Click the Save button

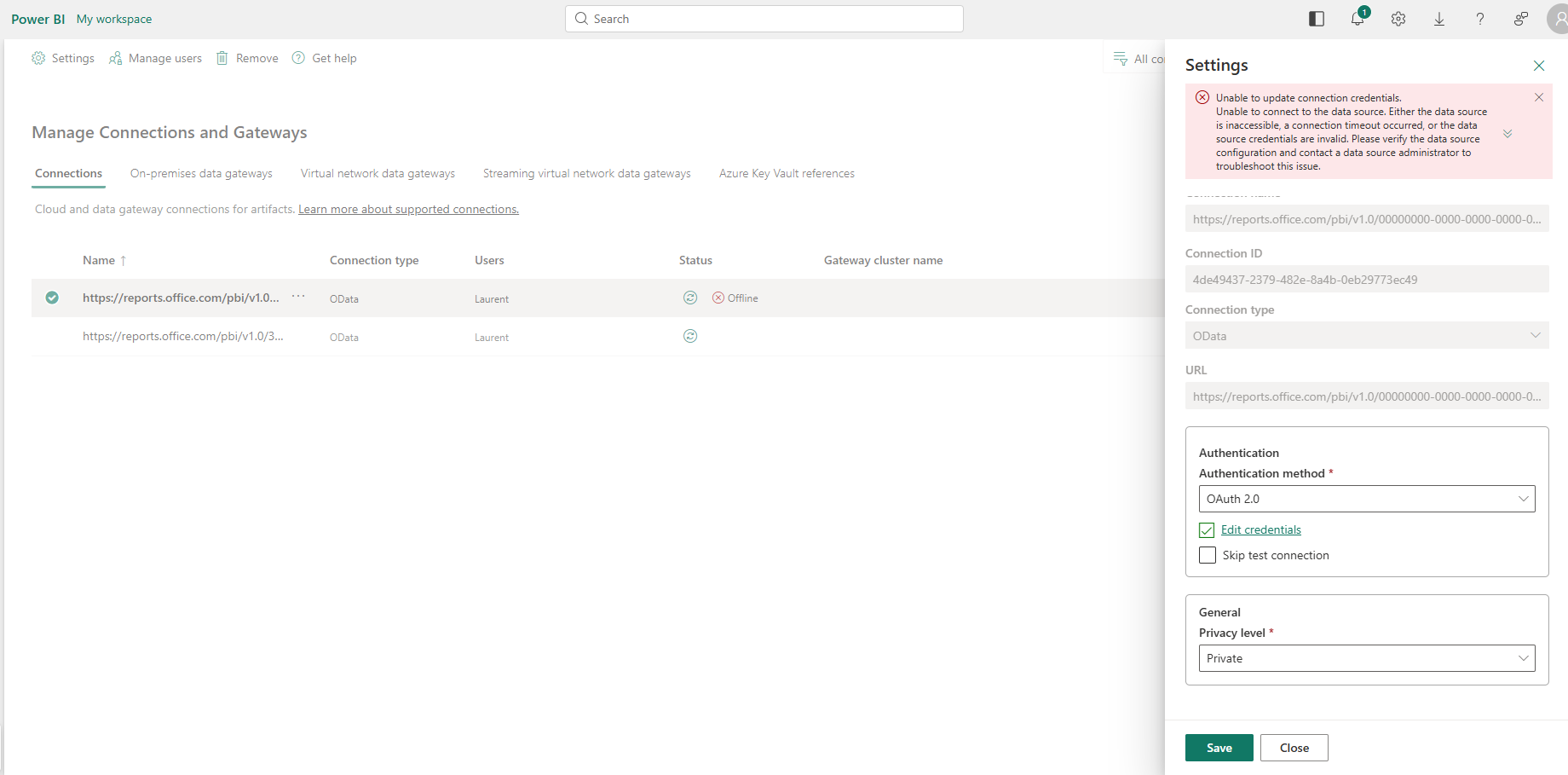click(x=1219, y=748)
